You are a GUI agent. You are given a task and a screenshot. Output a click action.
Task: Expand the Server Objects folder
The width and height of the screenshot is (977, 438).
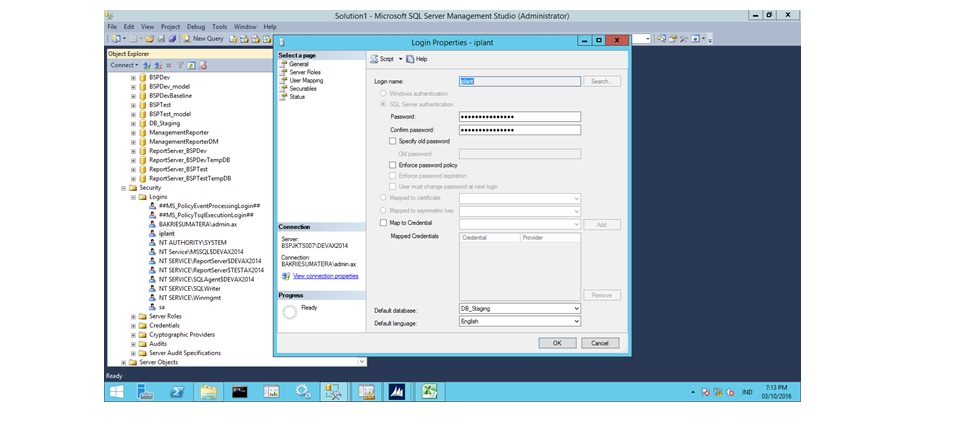tap(123, 362)
